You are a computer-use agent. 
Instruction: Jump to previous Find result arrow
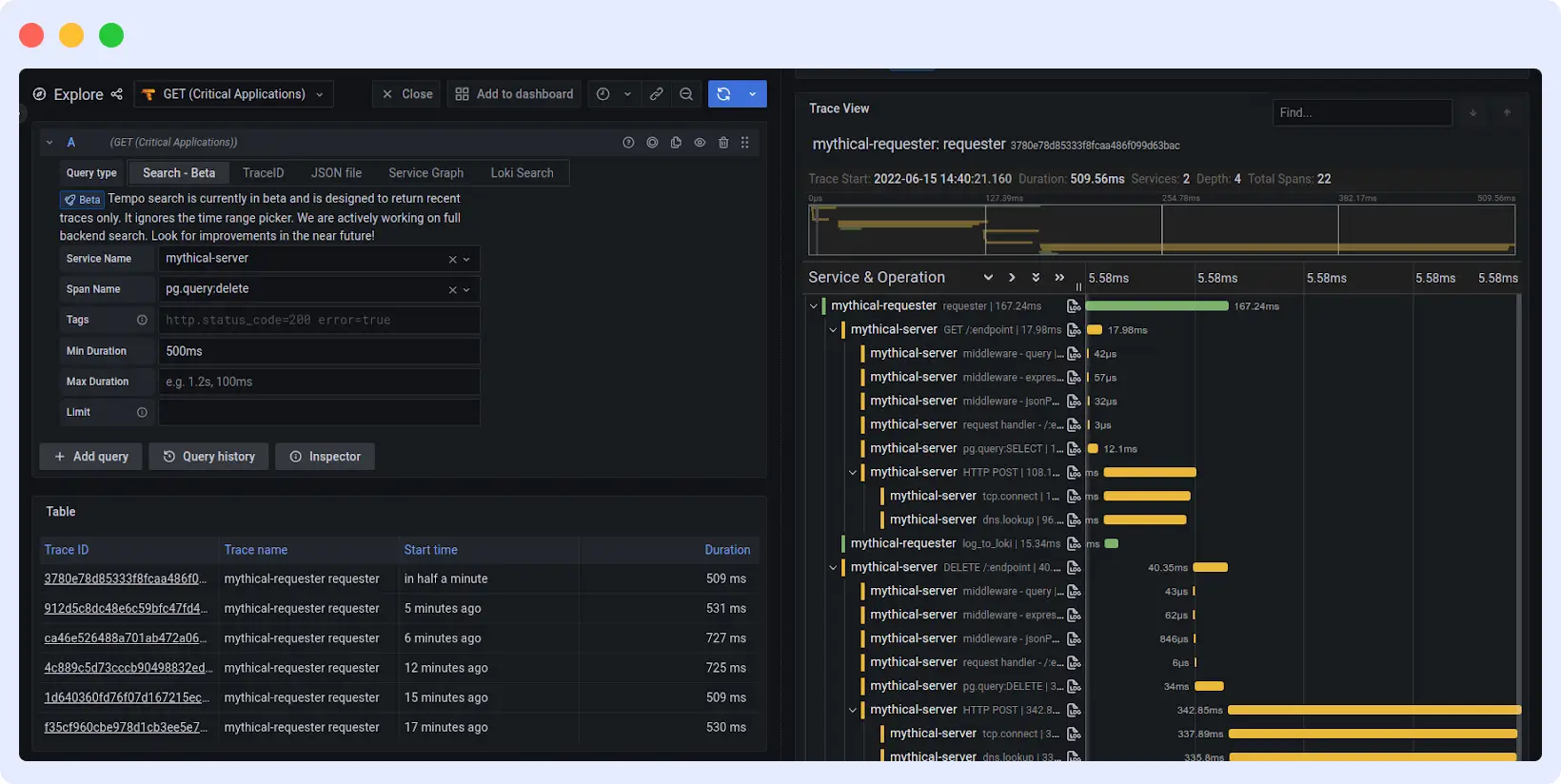tap(1507, 113)
